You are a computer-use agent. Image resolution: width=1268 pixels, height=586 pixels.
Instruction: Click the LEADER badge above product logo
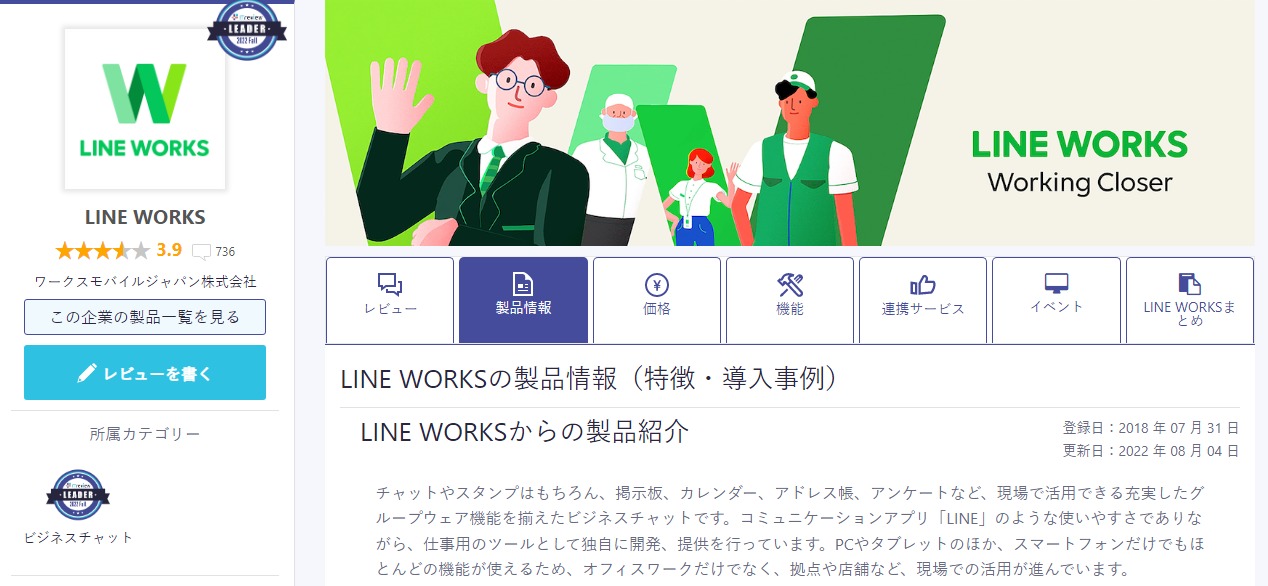tap(246, 28)
